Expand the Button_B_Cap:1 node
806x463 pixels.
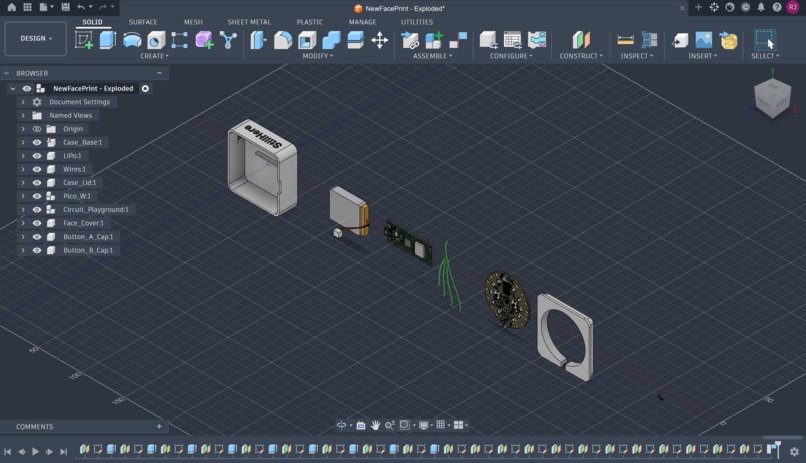(x=23, y=250)
